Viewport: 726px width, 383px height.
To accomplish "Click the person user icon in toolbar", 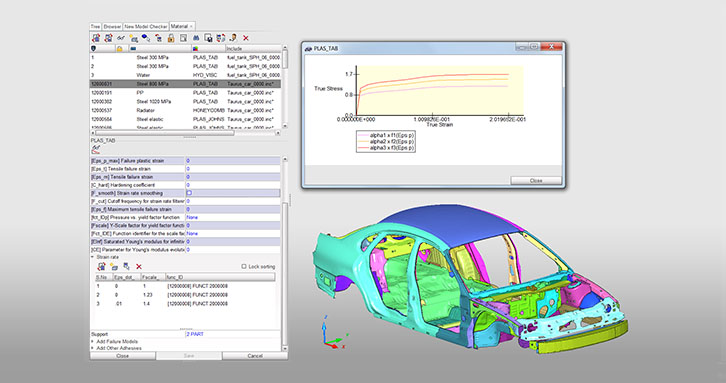I will coord(233,38).
